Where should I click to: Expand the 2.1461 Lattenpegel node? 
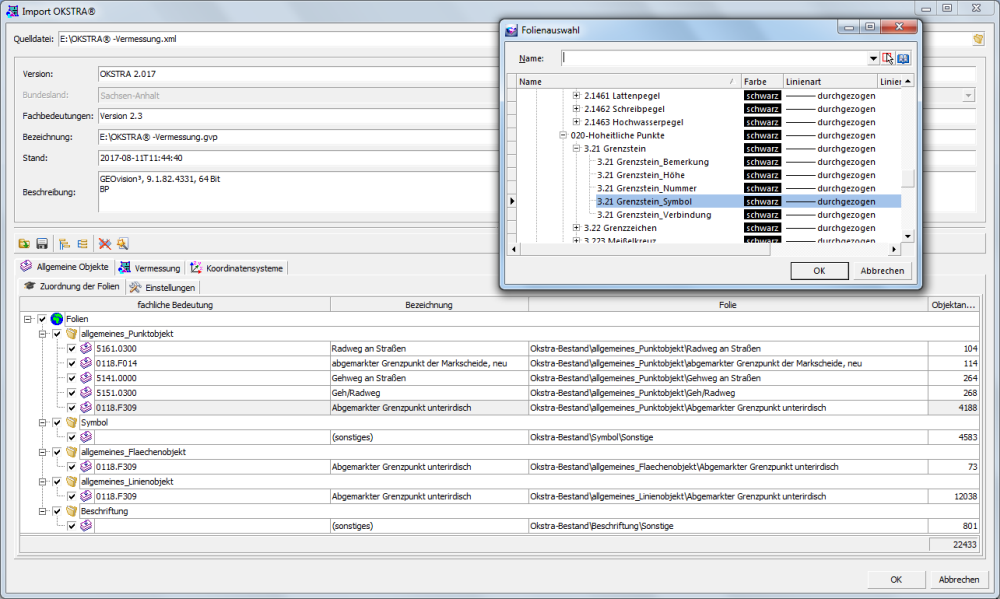(576, 96)
